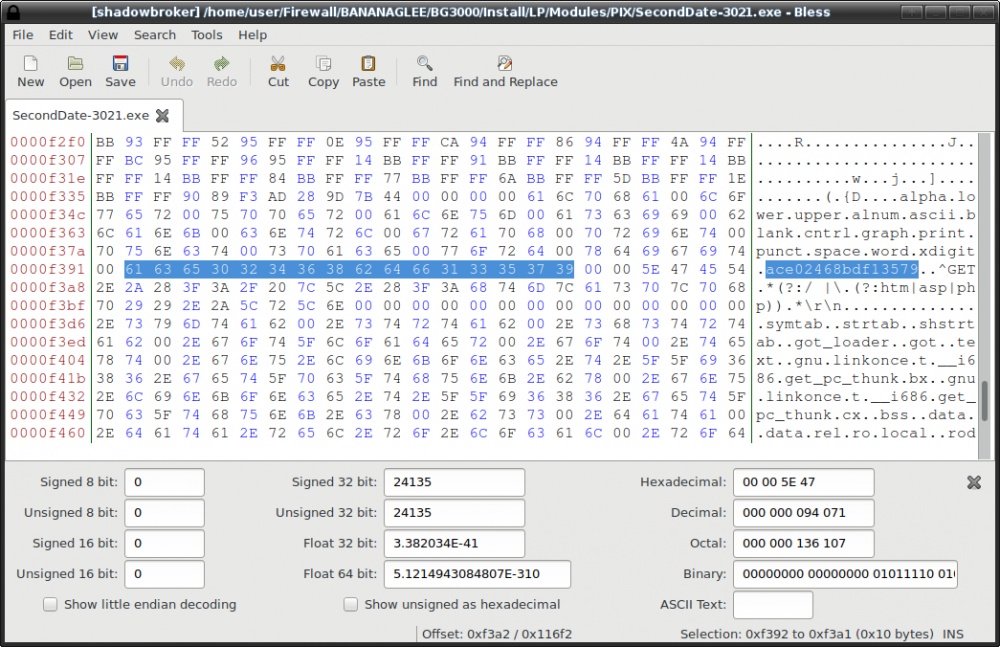Close the data conversion panel

click(973, 482)
